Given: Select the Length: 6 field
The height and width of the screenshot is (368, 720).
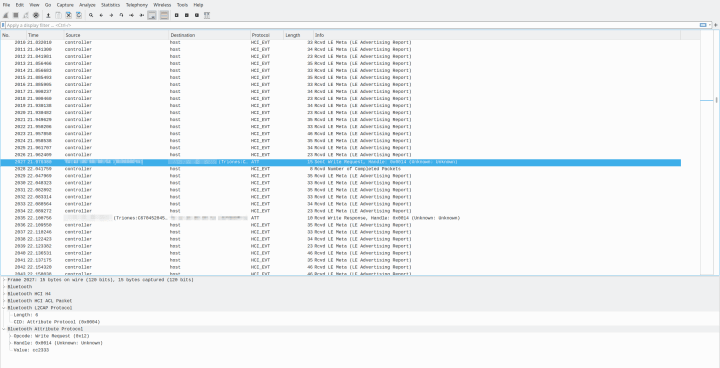Looking at the screenshot, I should pyautogui.click(x=26, y=315).
